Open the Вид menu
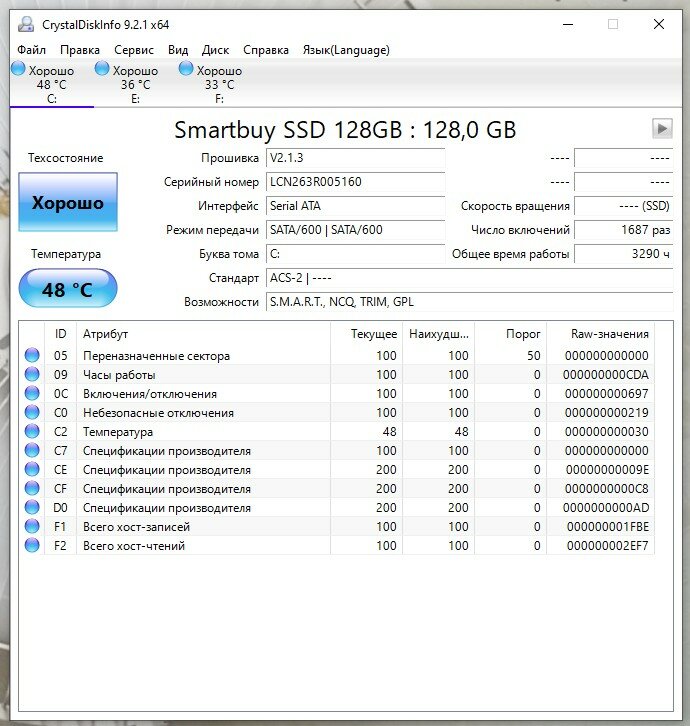Viewport: 690px width, 726px height. 178,50
